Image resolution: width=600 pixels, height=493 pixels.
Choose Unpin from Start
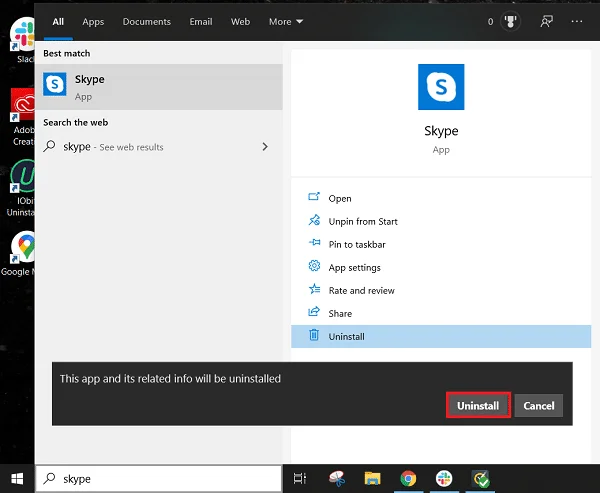coord(441,221)
